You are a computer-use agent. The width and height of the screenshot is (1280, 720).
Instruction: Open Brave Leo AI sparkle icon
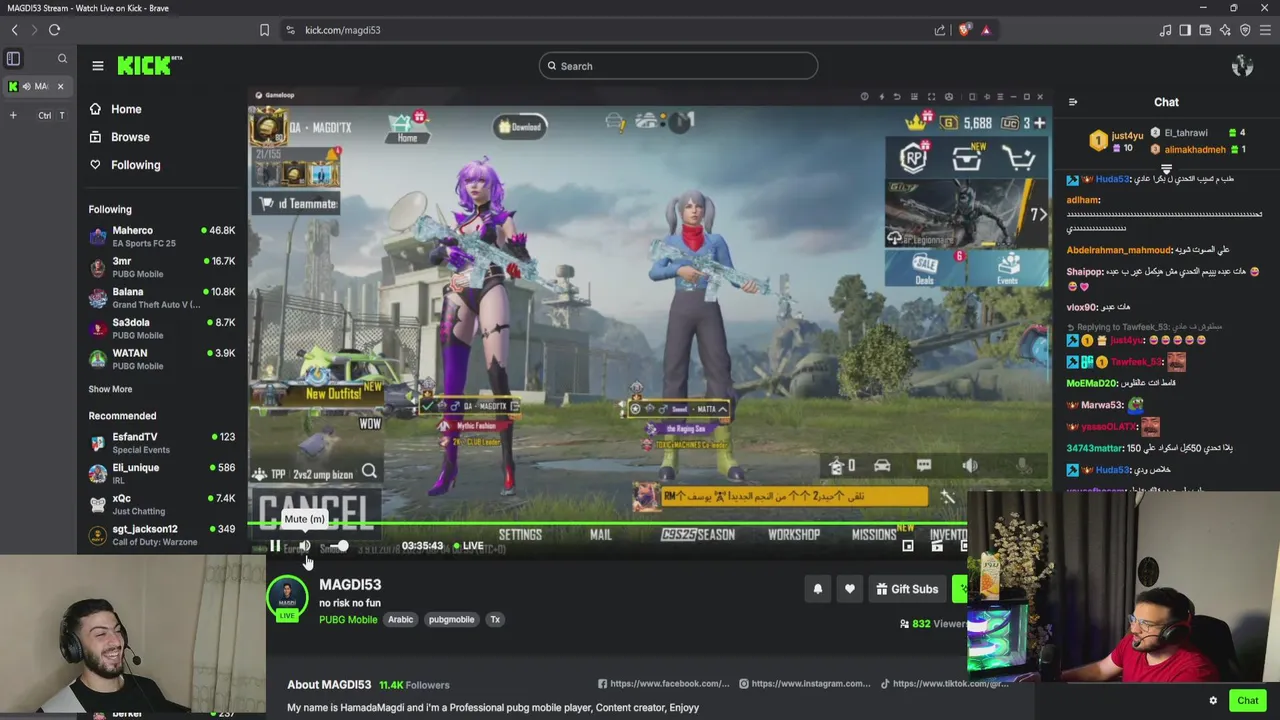coord(1225,30)
